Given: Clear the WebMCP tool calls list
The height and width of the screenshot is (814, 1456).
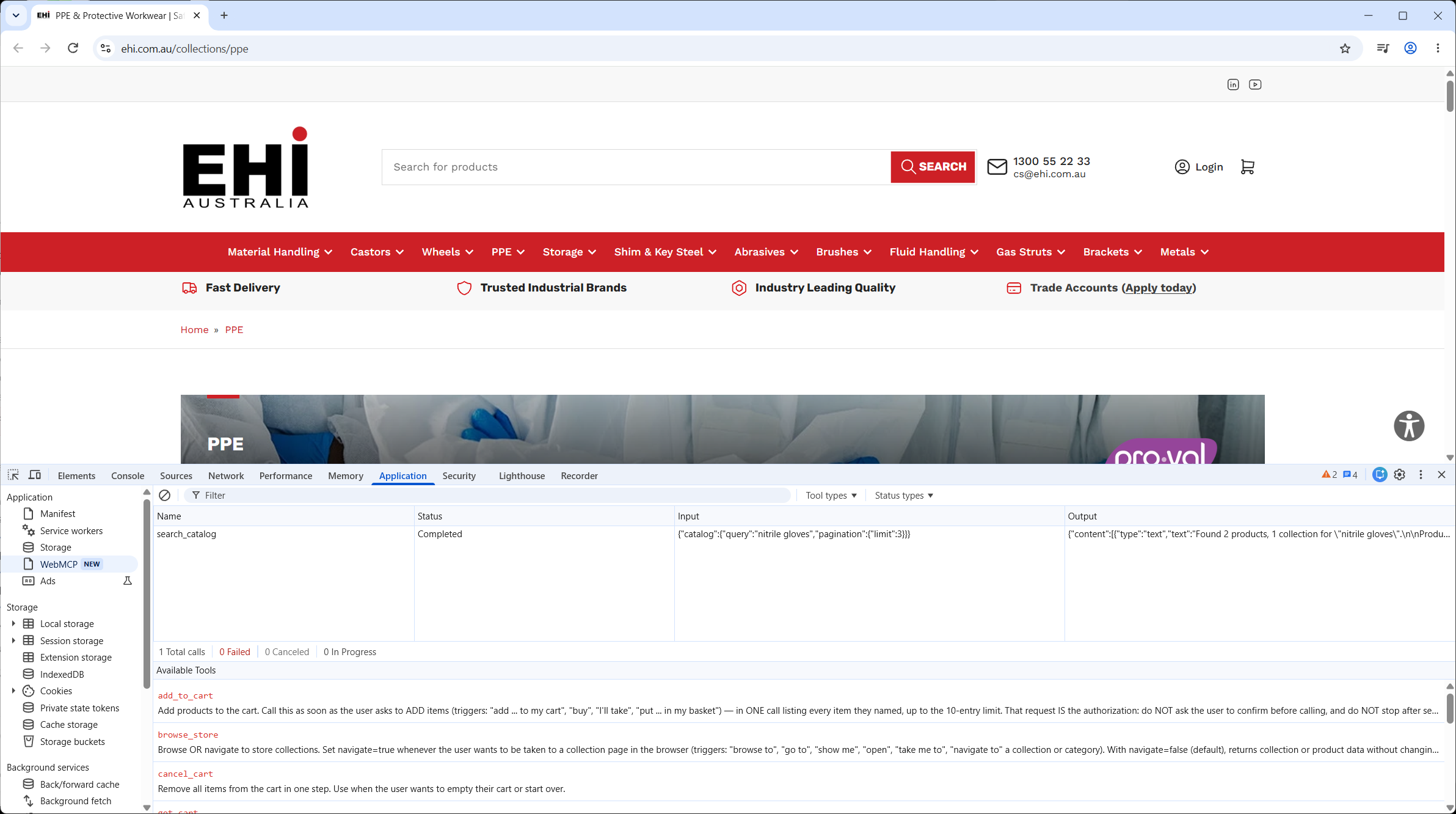Looking at the screenshot, I should pyautogui.click(x=164, y=495).
